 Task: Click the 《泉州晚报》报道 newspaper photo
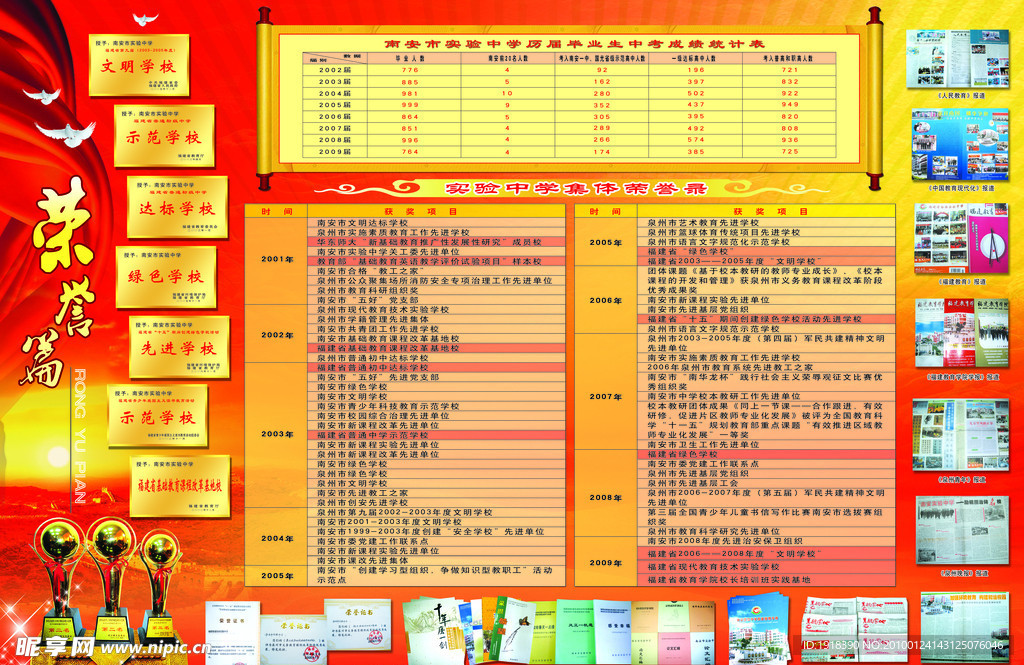point(962,530)
